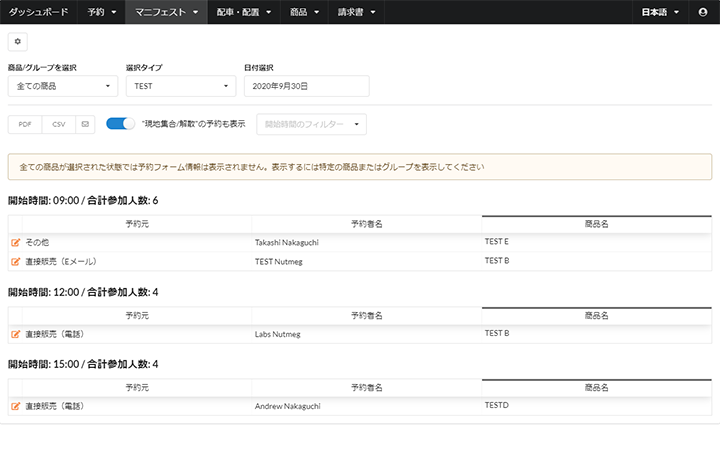Screen dimensions: 720x450
Task: Expand the 配車・配置 menu
Action: [x=244, y=12]
